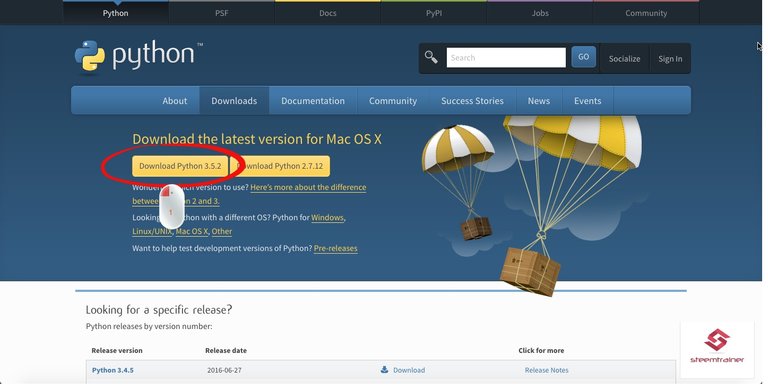
Task: Open the PSF top site tab
Action: coord(221,13)
